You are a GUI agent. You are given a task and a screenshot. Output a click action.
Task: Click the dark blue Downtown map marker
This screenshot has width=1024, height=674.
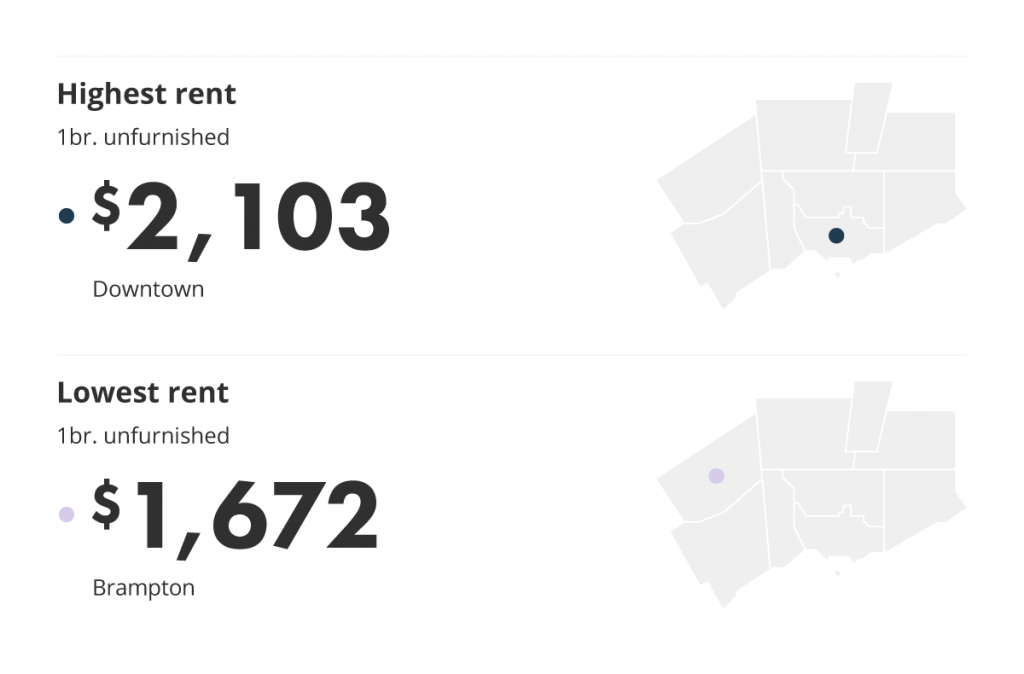pyautogui.click(x=836, y=236)
